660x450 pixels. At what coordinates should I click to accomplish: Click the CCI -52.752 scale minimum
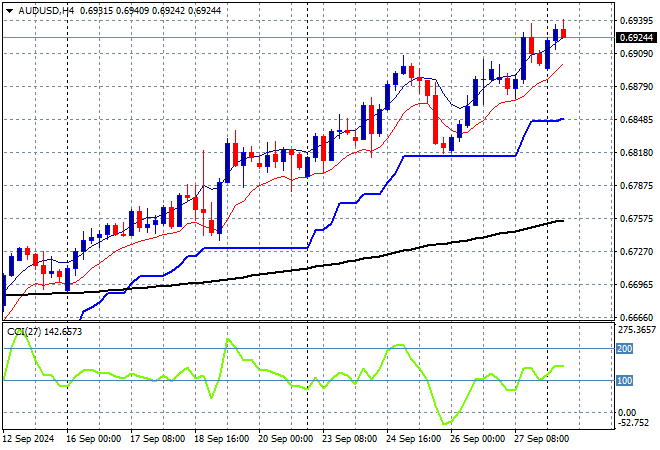pyautogui.click(x=633, y=423)
